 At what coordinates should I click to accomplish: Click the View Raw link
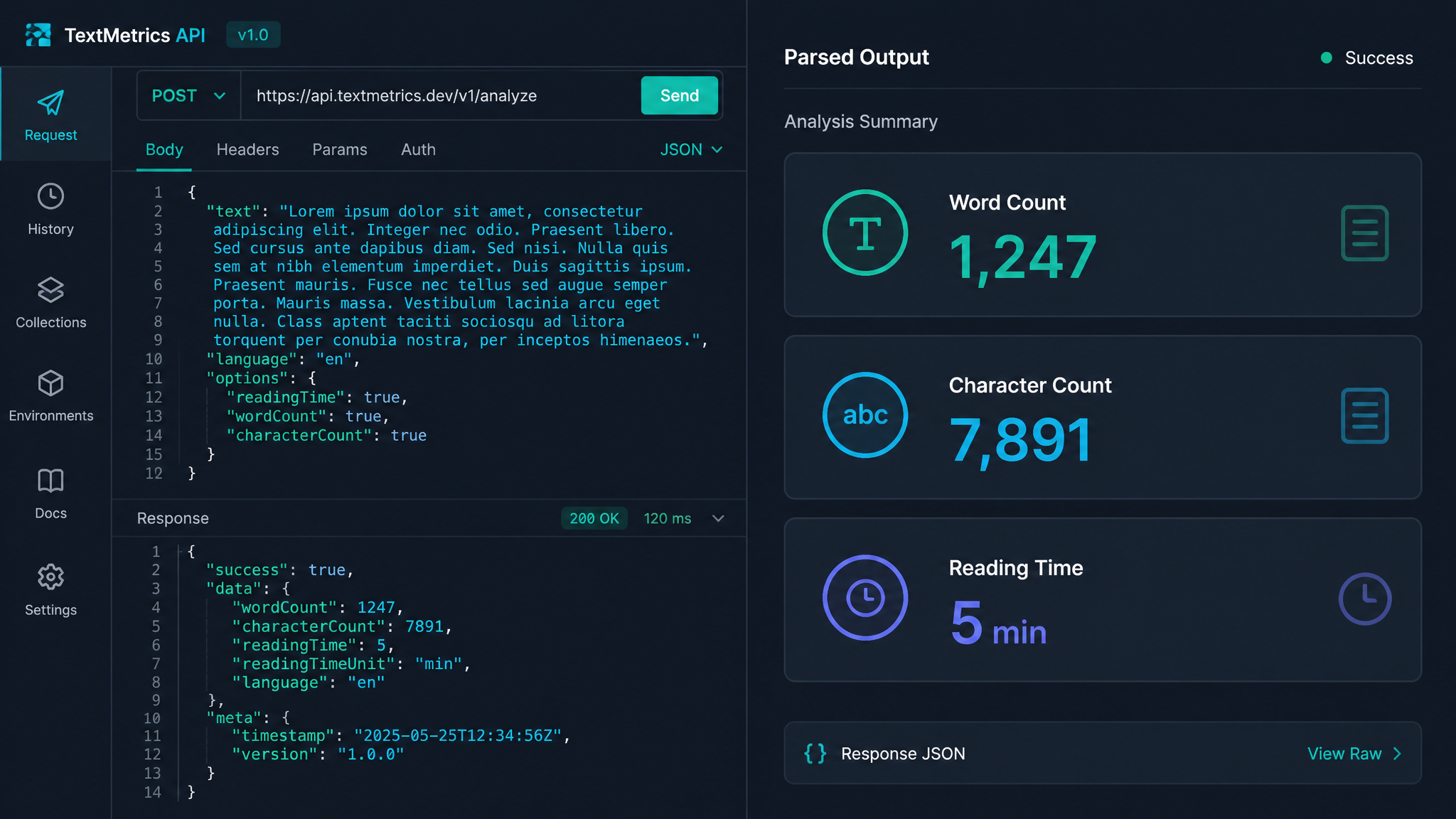[1344, 754]
